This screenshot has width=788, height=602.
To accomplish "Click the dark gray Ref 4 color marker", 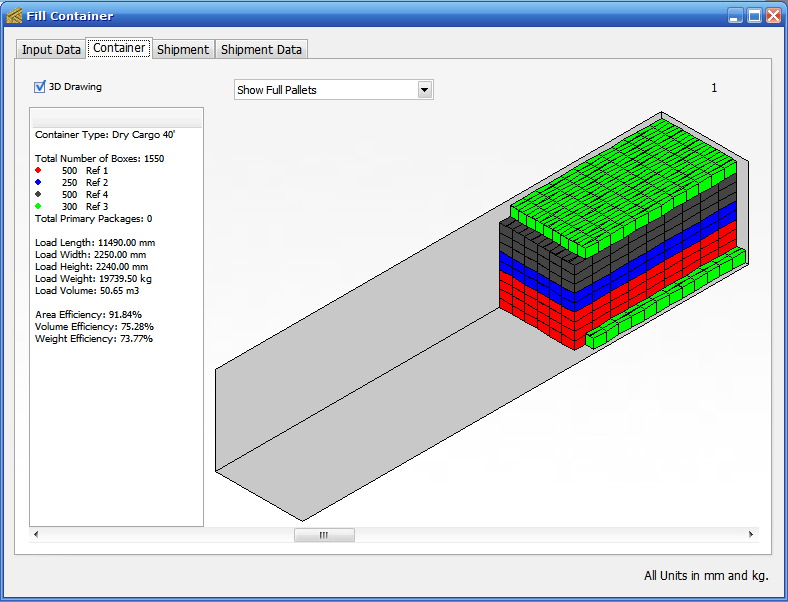I will point(38,194).
